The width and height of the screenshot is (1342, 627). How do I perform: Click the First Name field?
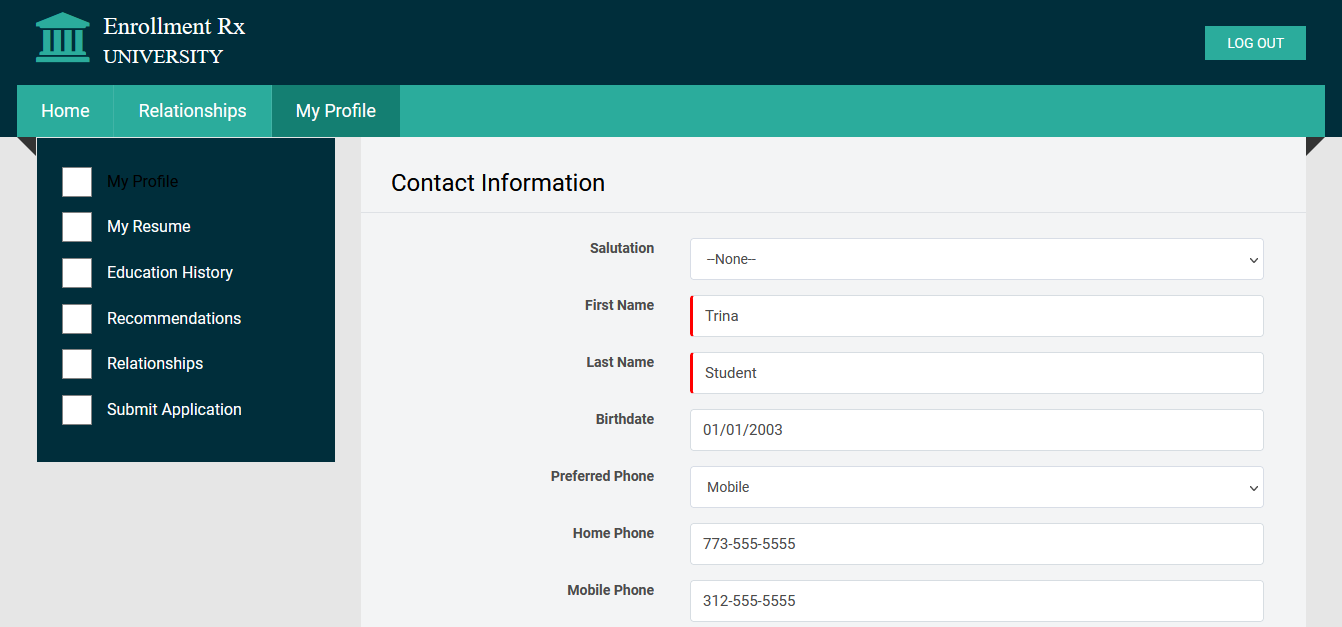tap(976, 316)
